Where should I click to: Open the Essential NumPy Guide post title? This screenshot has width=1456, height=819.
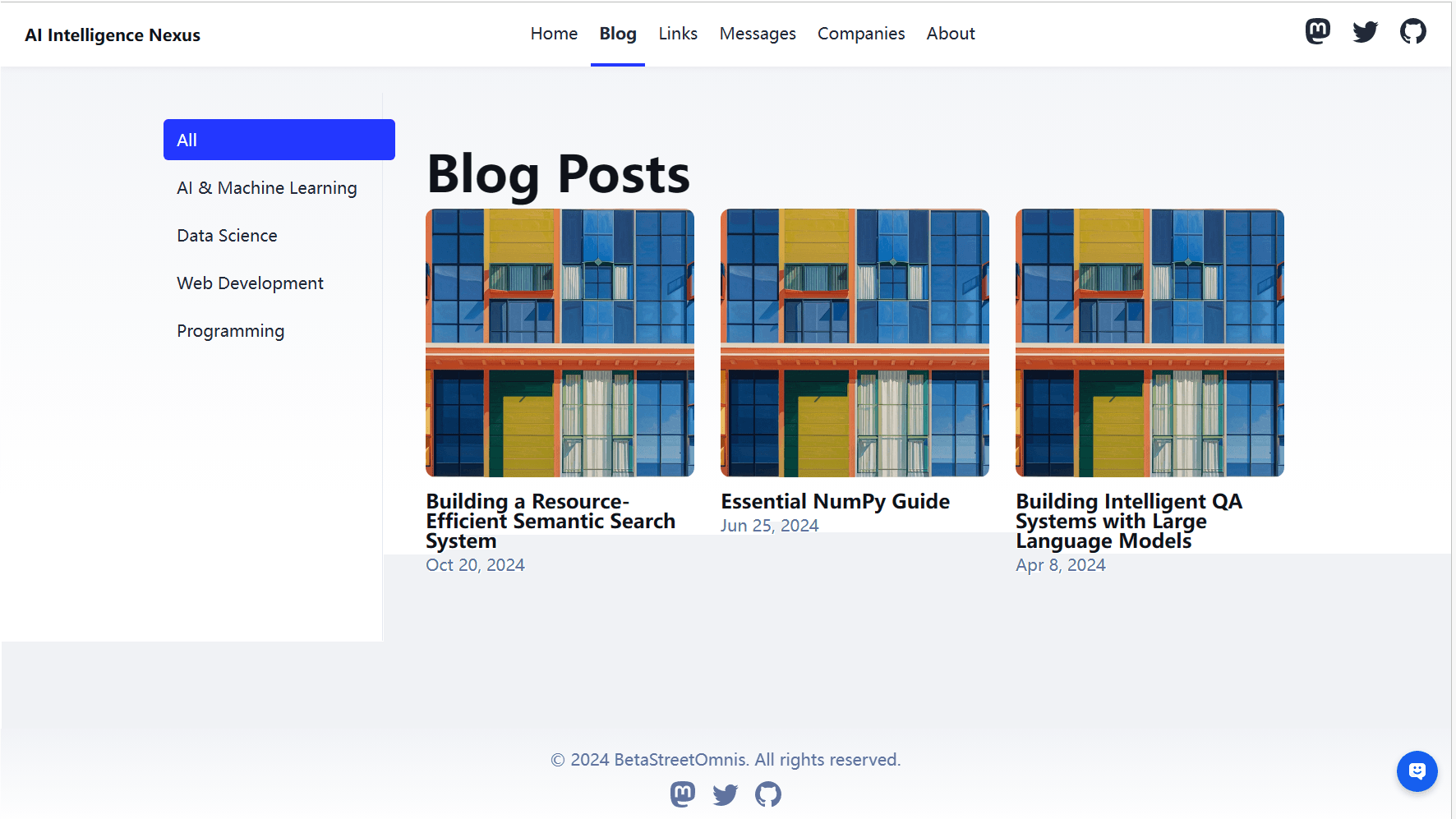[x=835, y=501]
